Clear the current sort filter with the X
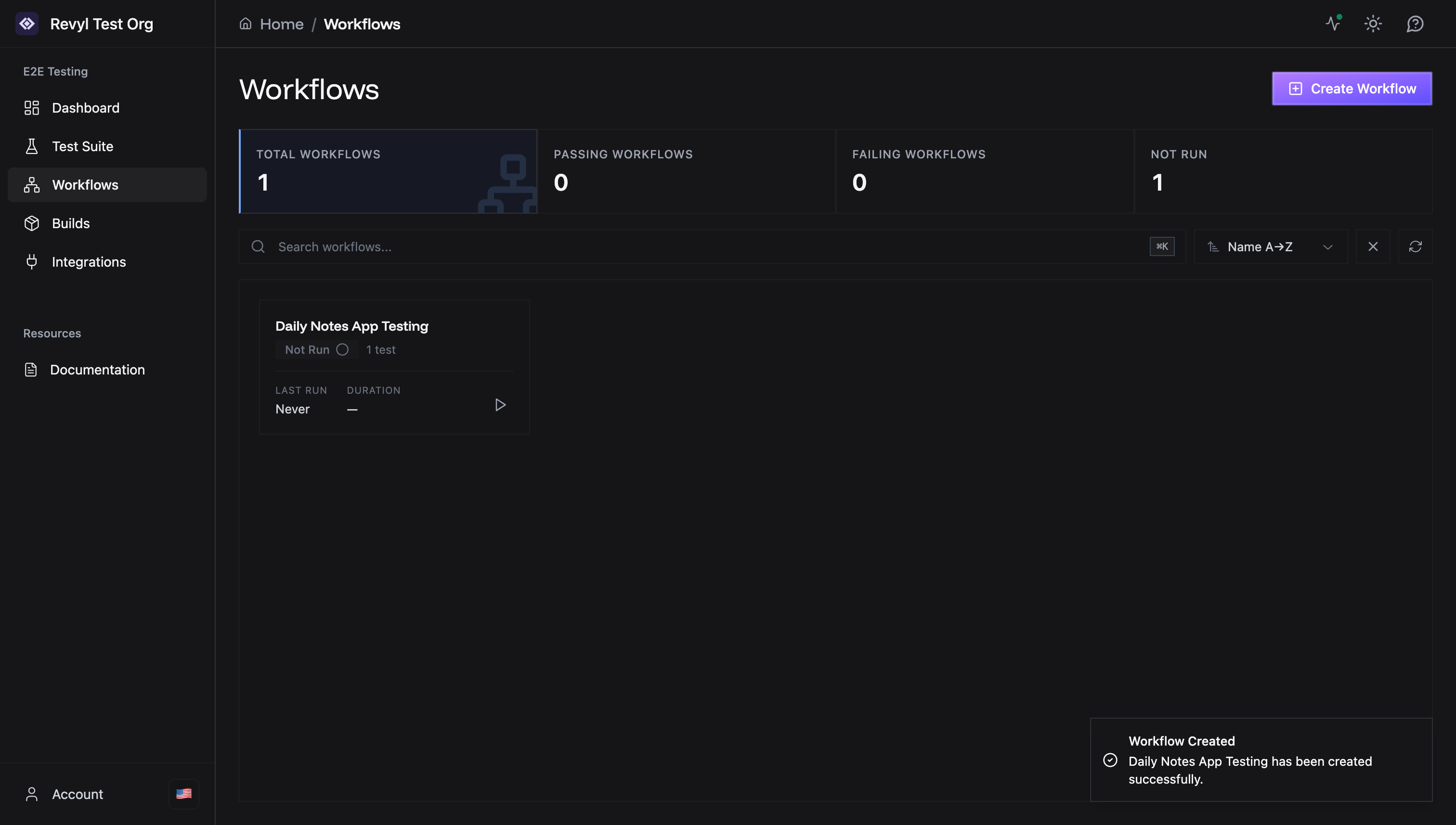The height and width of the screenshot is (825, 1456). (x=1373, y=246)
